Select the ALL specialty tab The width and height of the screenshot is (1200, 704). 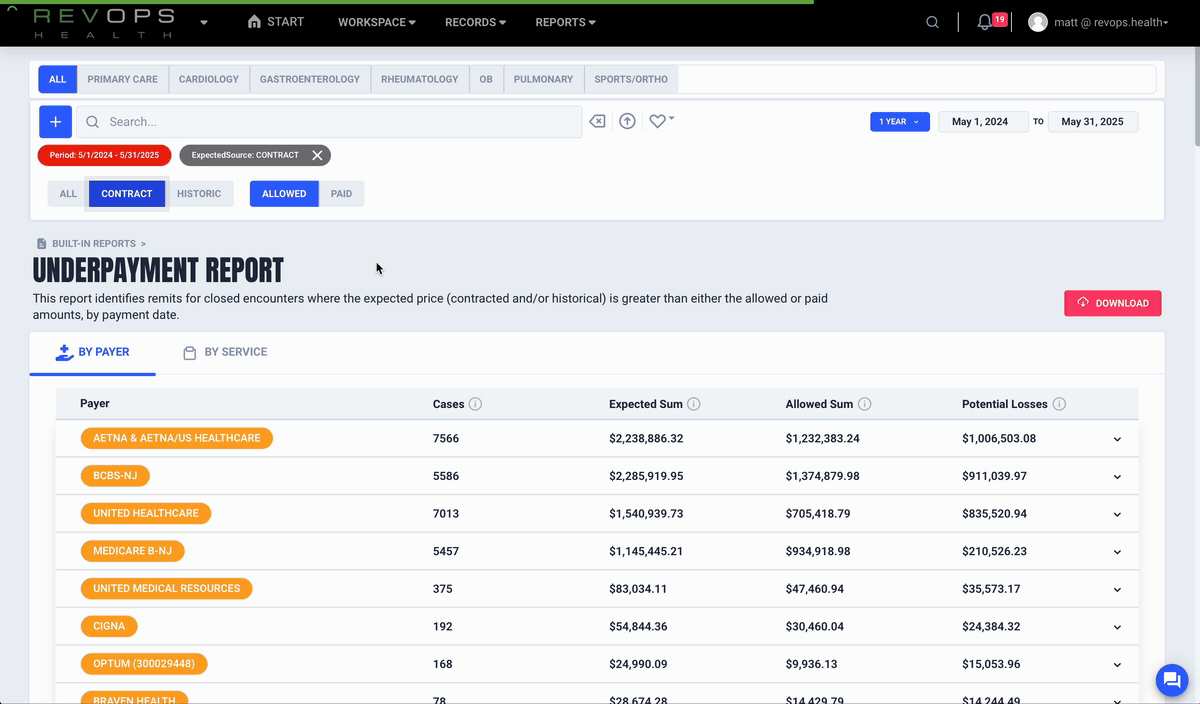tap(57, 79)
